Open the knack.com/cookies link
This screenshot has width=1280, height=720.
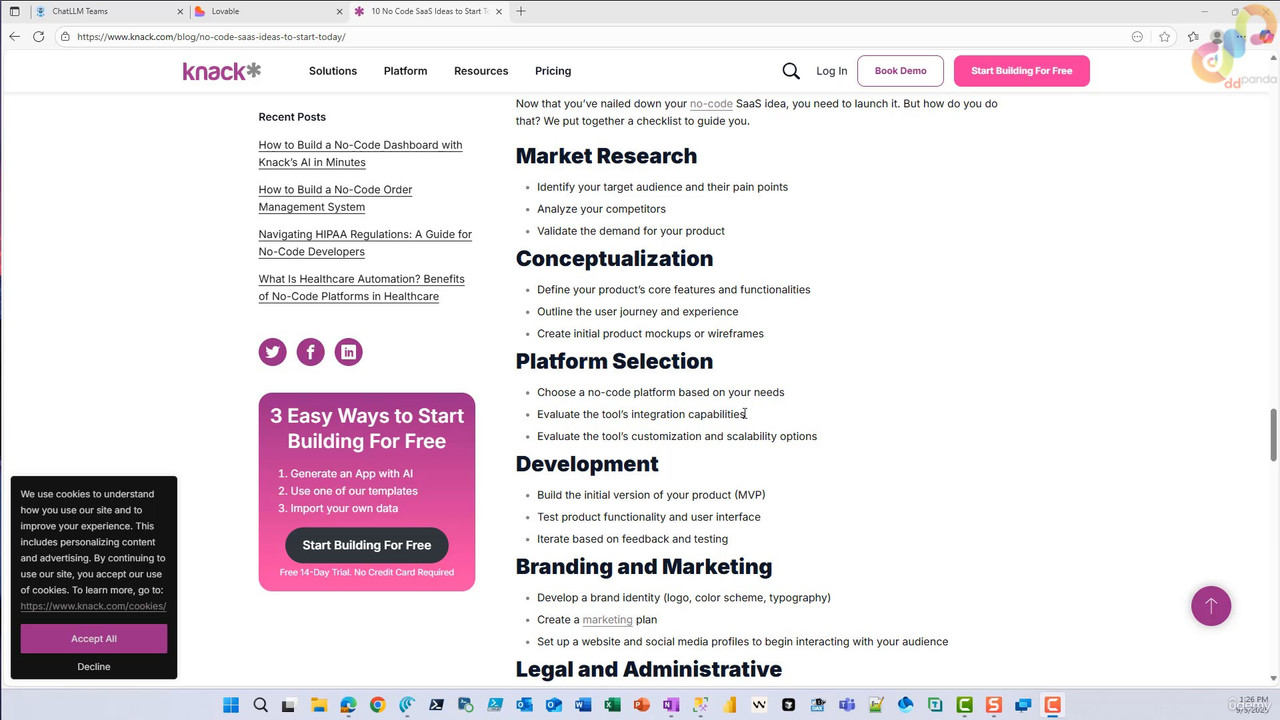pos(93,606)
